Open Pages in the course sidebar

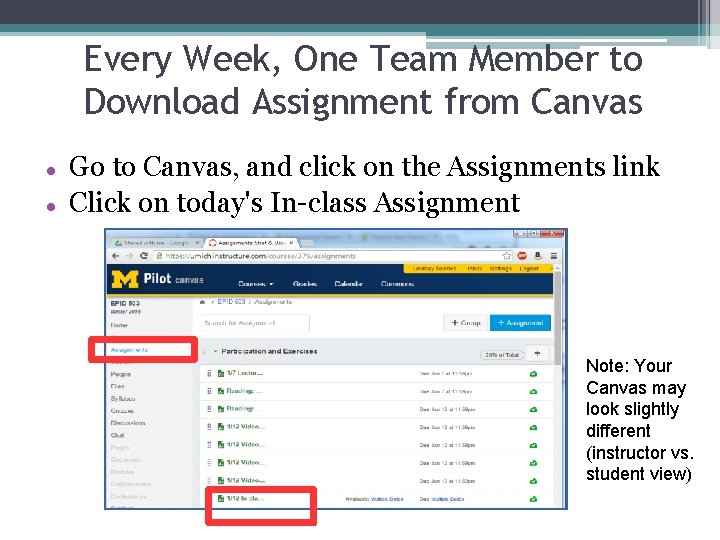tap(120, 447)
